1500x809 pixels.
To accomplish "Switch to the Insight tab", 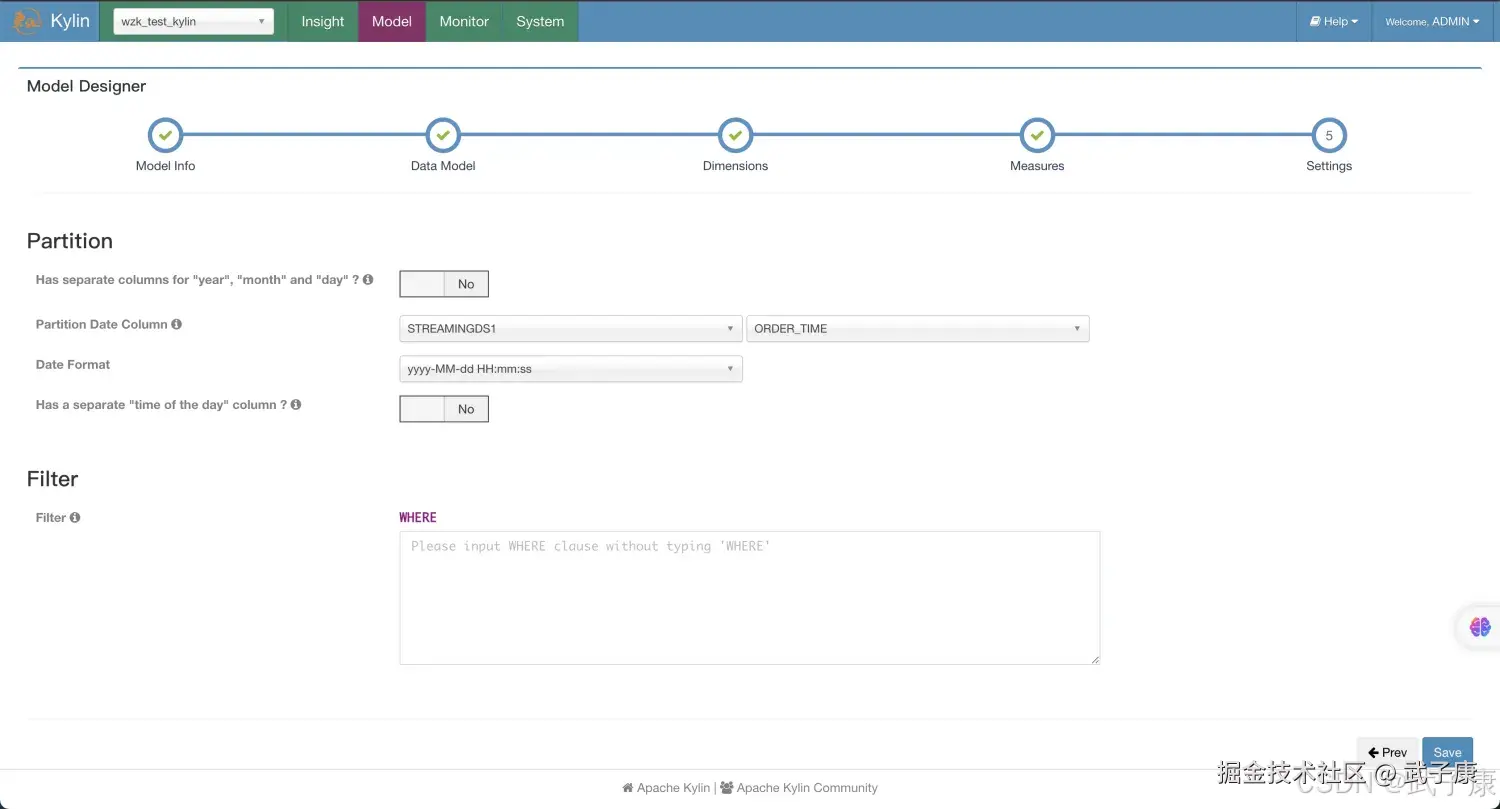I will 322,20.
